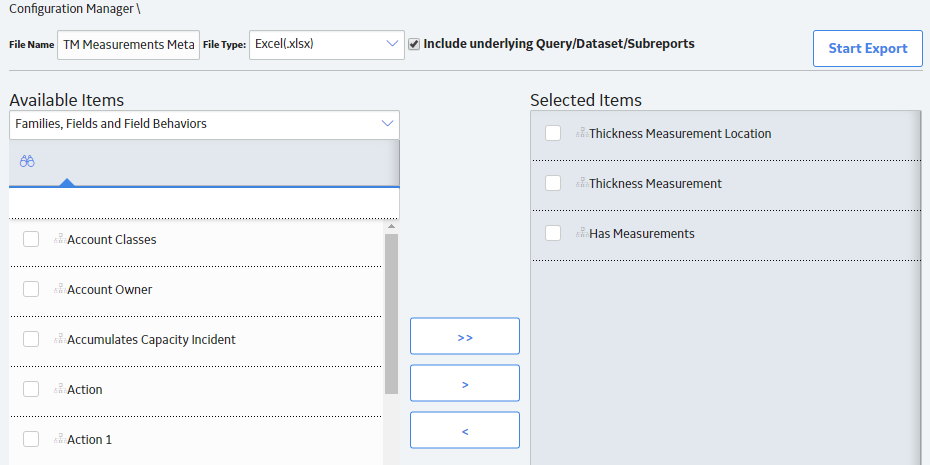Click the move all (>>) button
This screenshot has width=930, height=465.
click(x=465, y=336)
